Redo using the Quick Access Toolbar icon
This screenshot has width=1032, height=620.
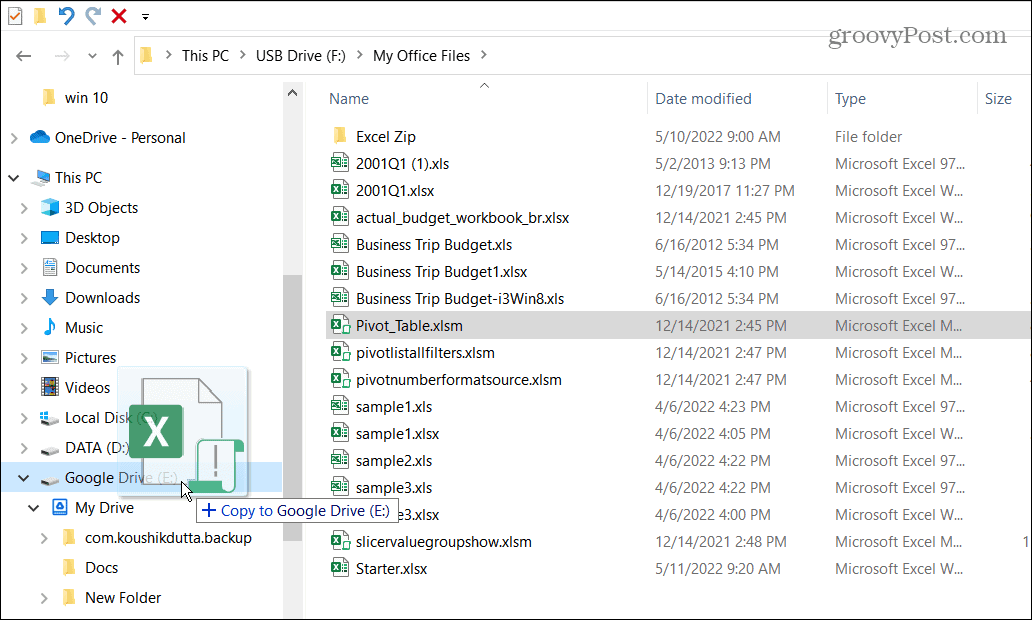point(92,16)
